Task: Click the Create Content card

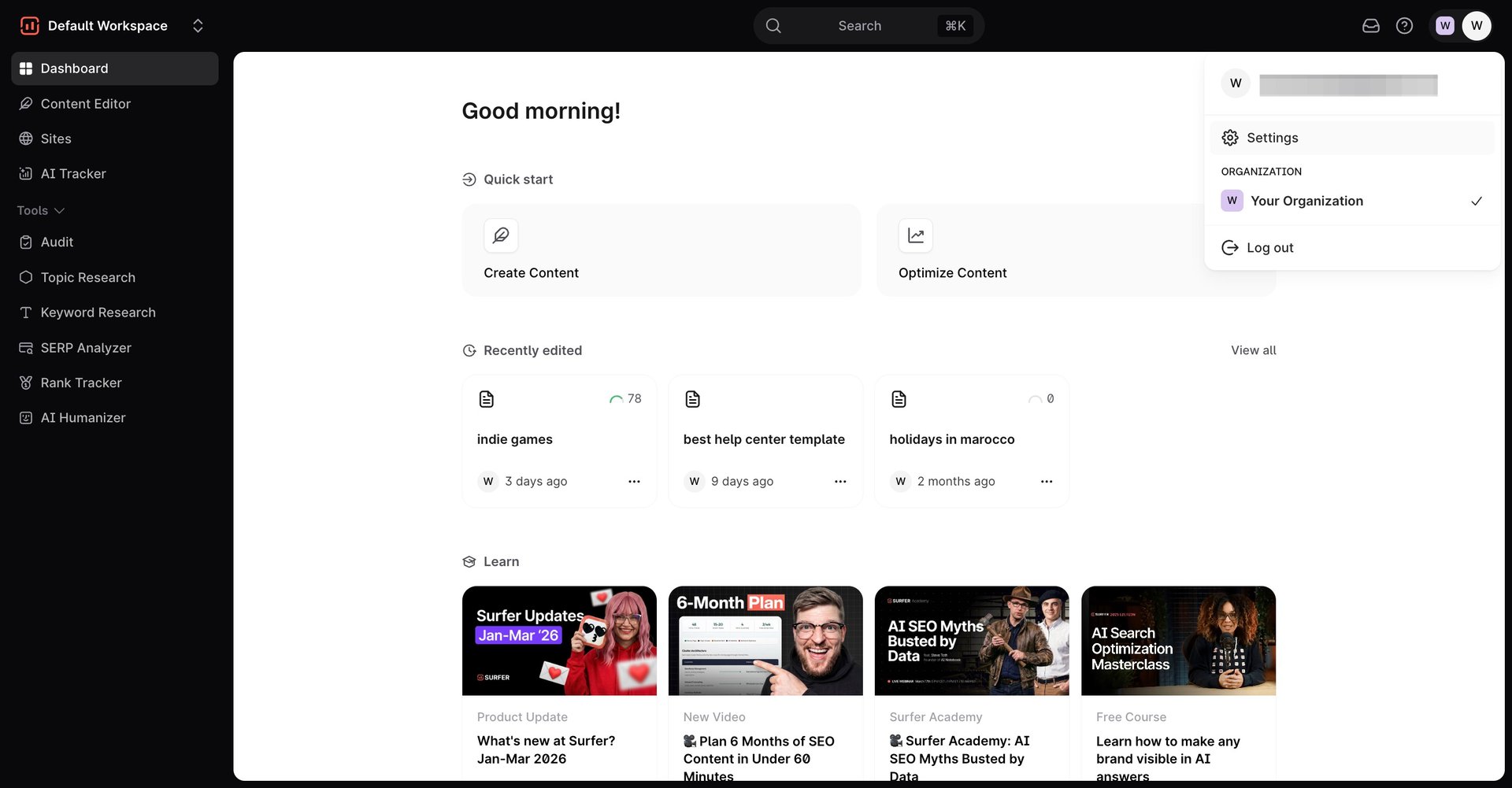Action: point(661,250)
